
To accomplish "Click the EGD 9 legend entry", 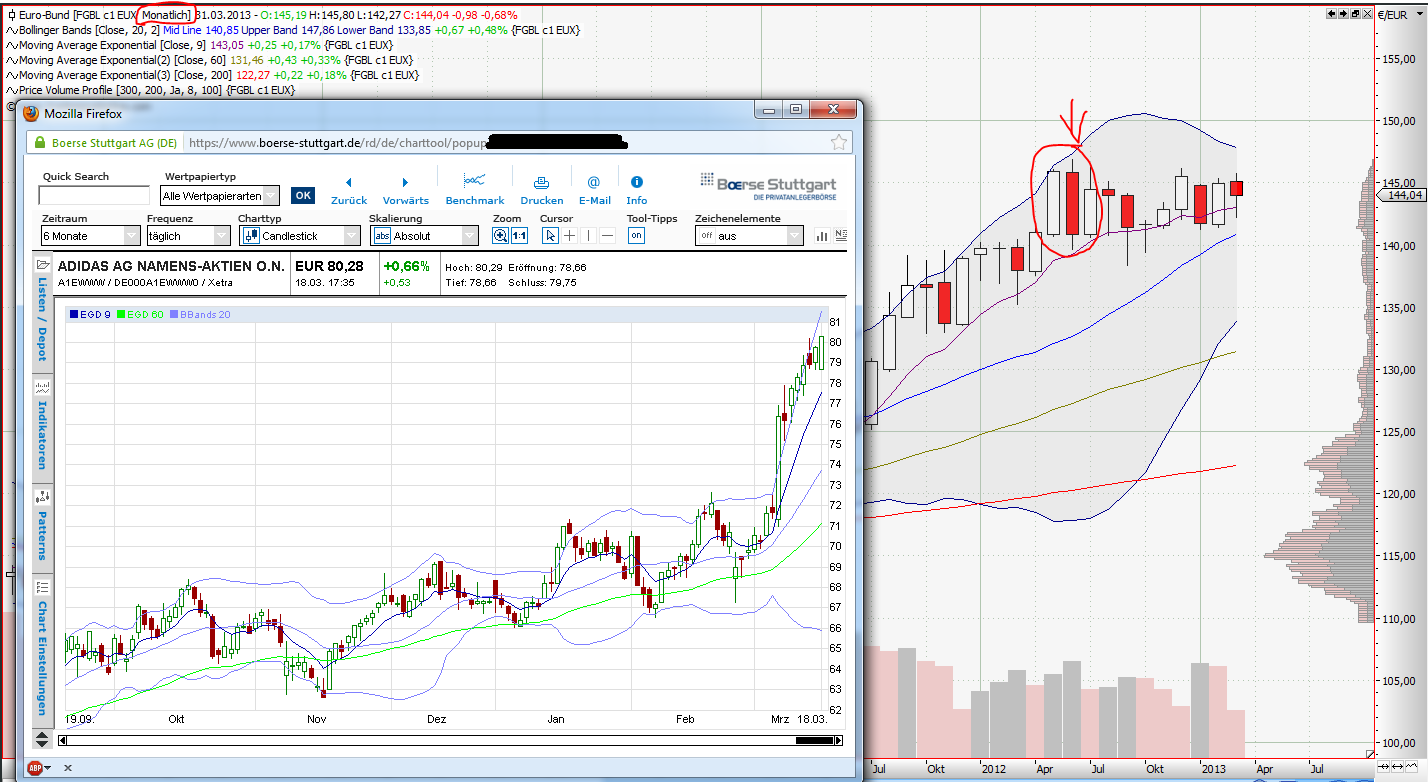I will [x=90, y=315].
